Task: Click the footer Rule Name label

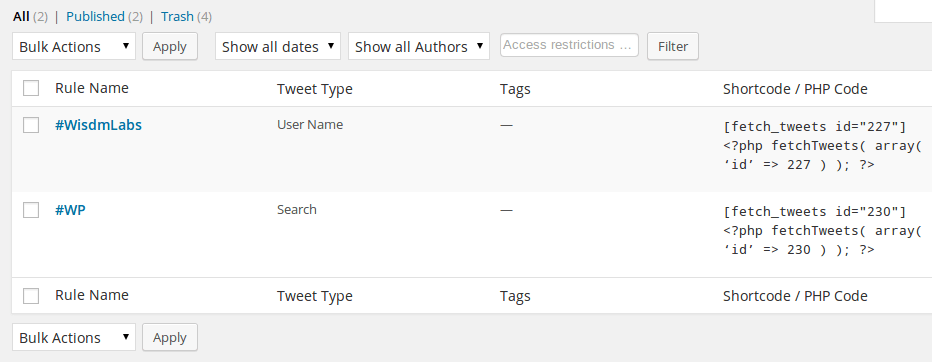Action: tap(92, 295)
